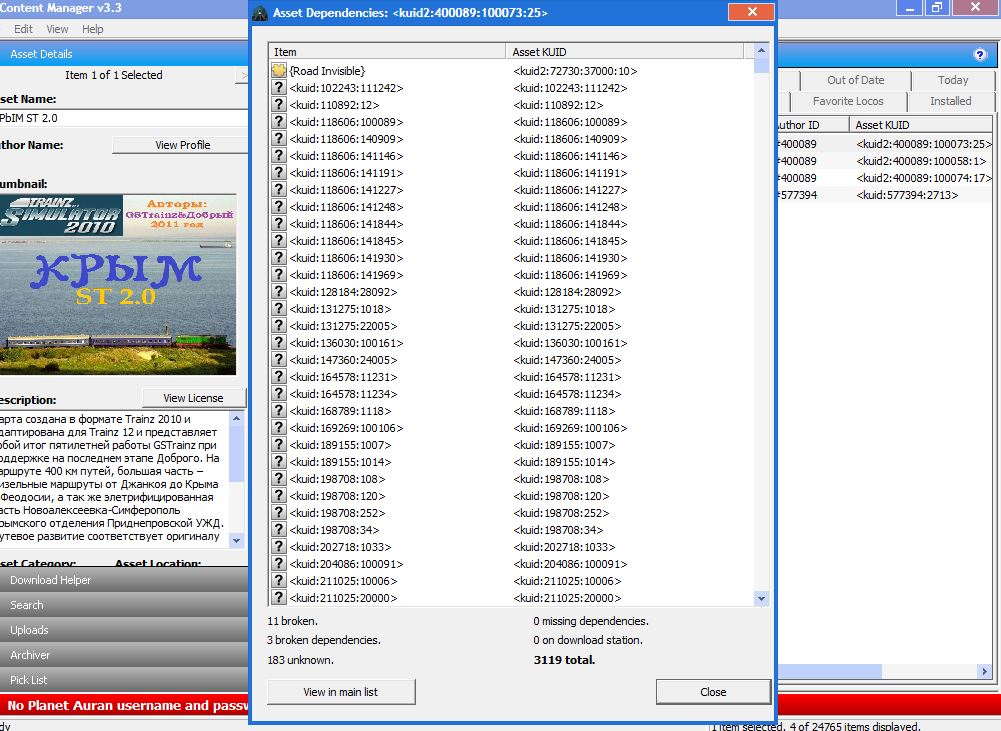
Task: Click Close button in Asset Dependencies dialog
Action: 713,691
